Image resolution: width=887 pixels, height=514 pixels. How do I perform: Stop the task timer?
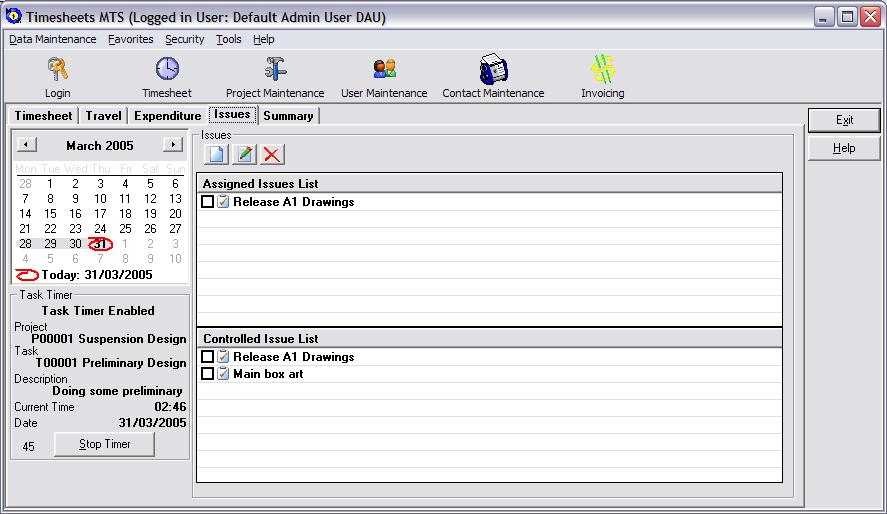tap(105, 444)
